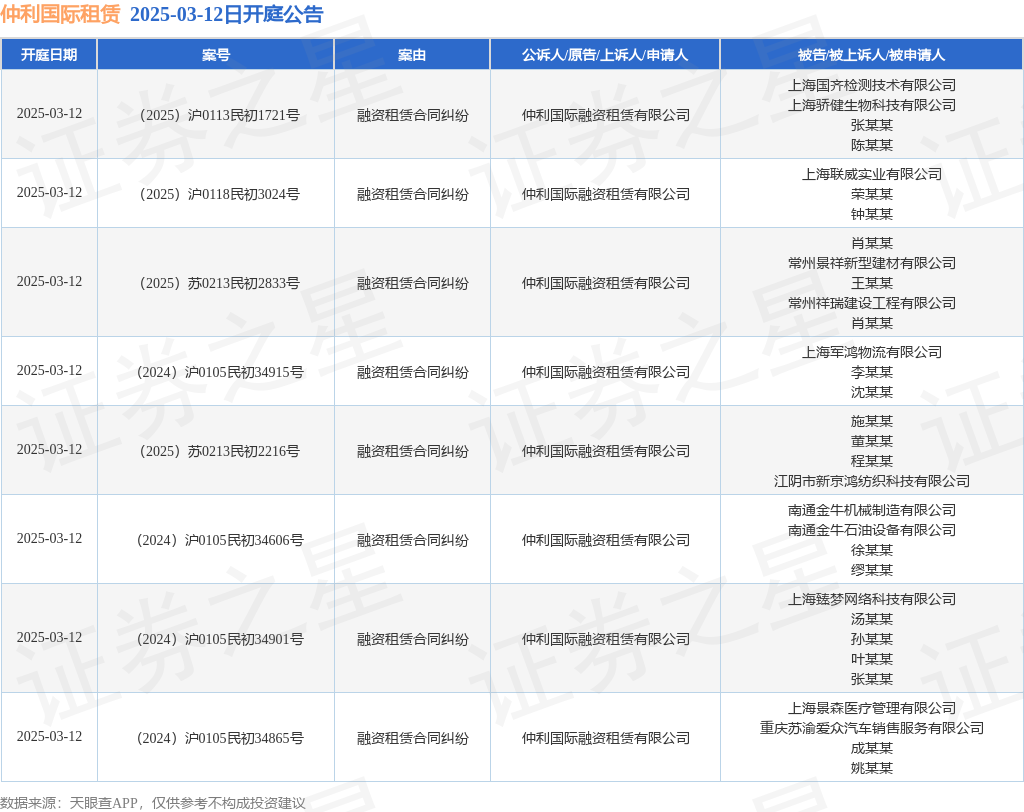Click the 开庭日期 column header
This screenshot has width=1024, height=812.
click(49, 55)
